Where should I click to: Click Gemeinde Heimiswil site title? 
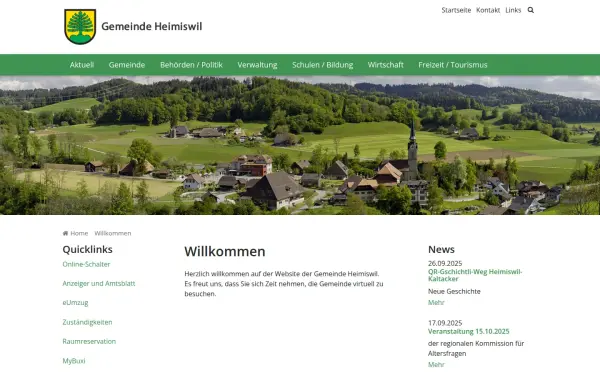click(152, 26)
